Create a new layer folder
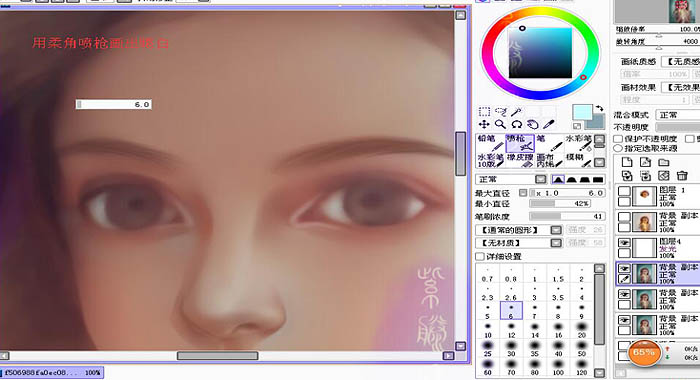This screenshot has height=380, width=700. [x=664, y=162]
